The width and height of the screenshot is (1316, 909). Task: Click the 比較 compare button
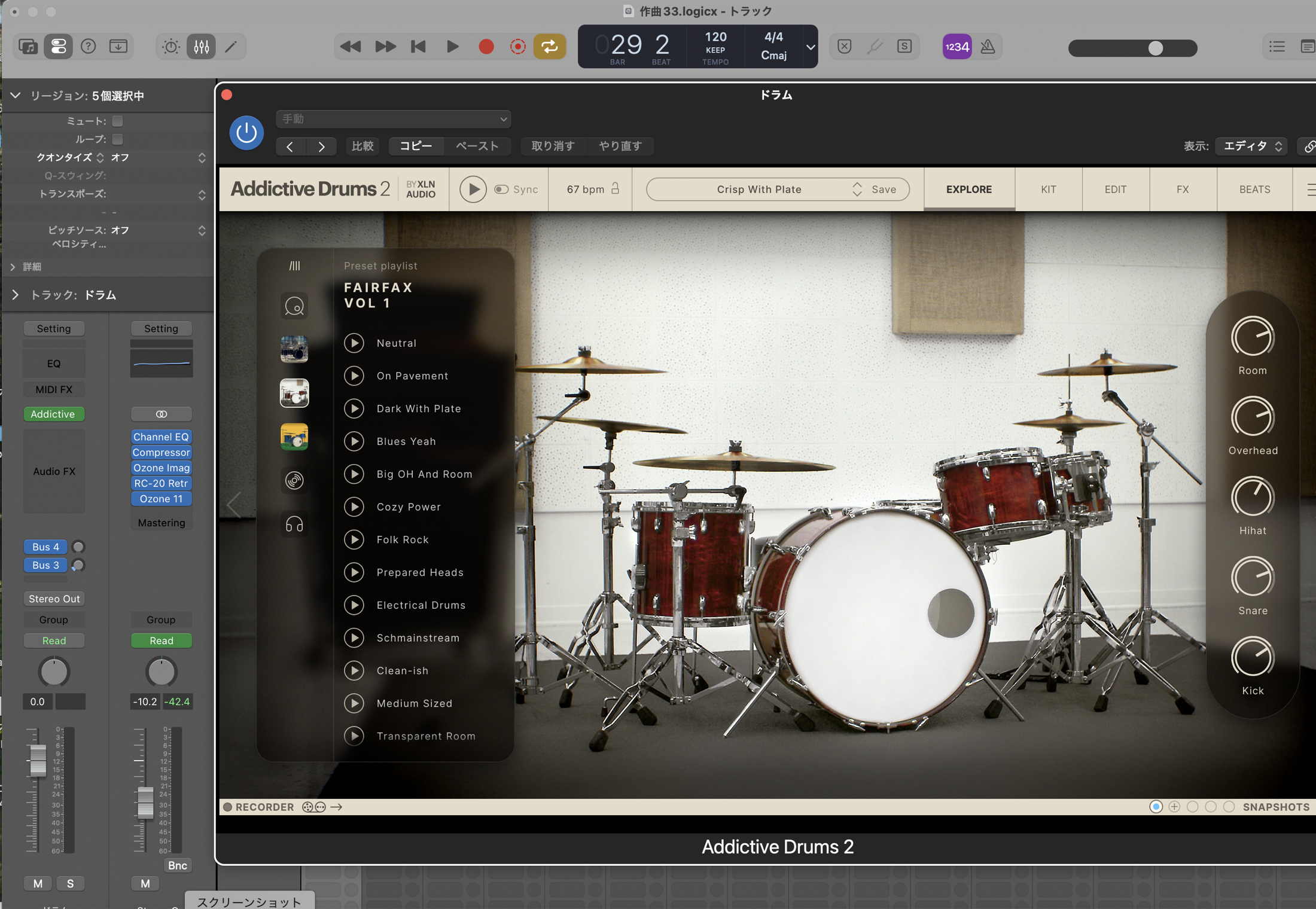tap(362, 146)
